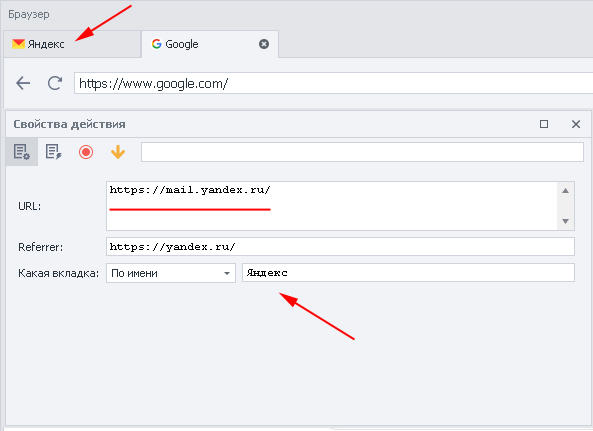Click the URL field scroll up arrow
Viewport: 593px width, 431px height.
click(x=566, y=191)
